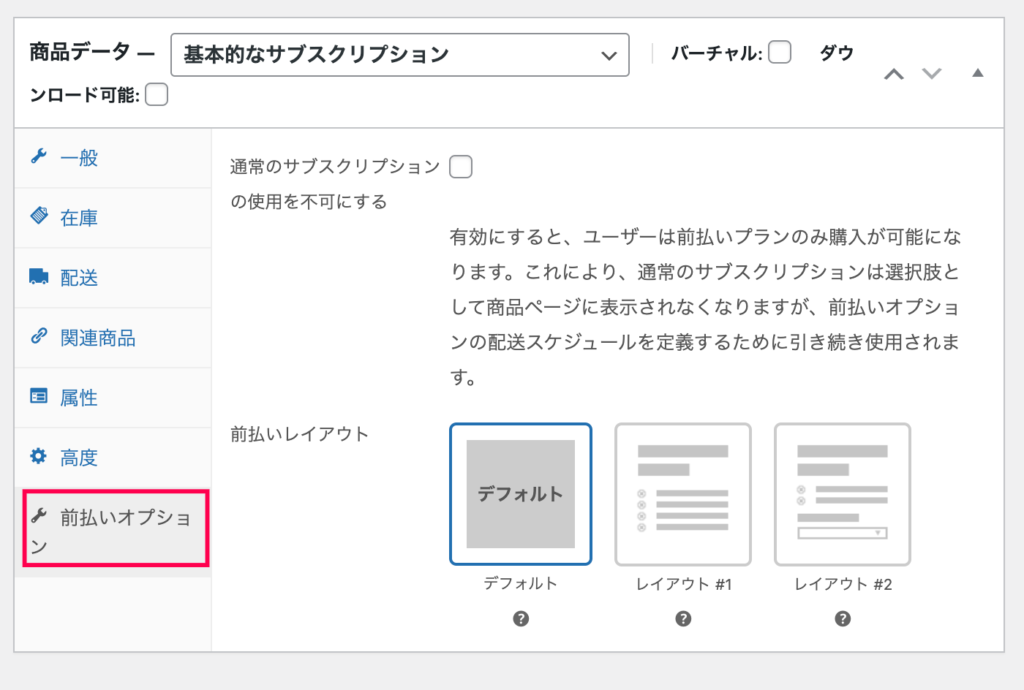
Task: Click the デフォルト caption below the thumbnail
Action: [520, 583]
